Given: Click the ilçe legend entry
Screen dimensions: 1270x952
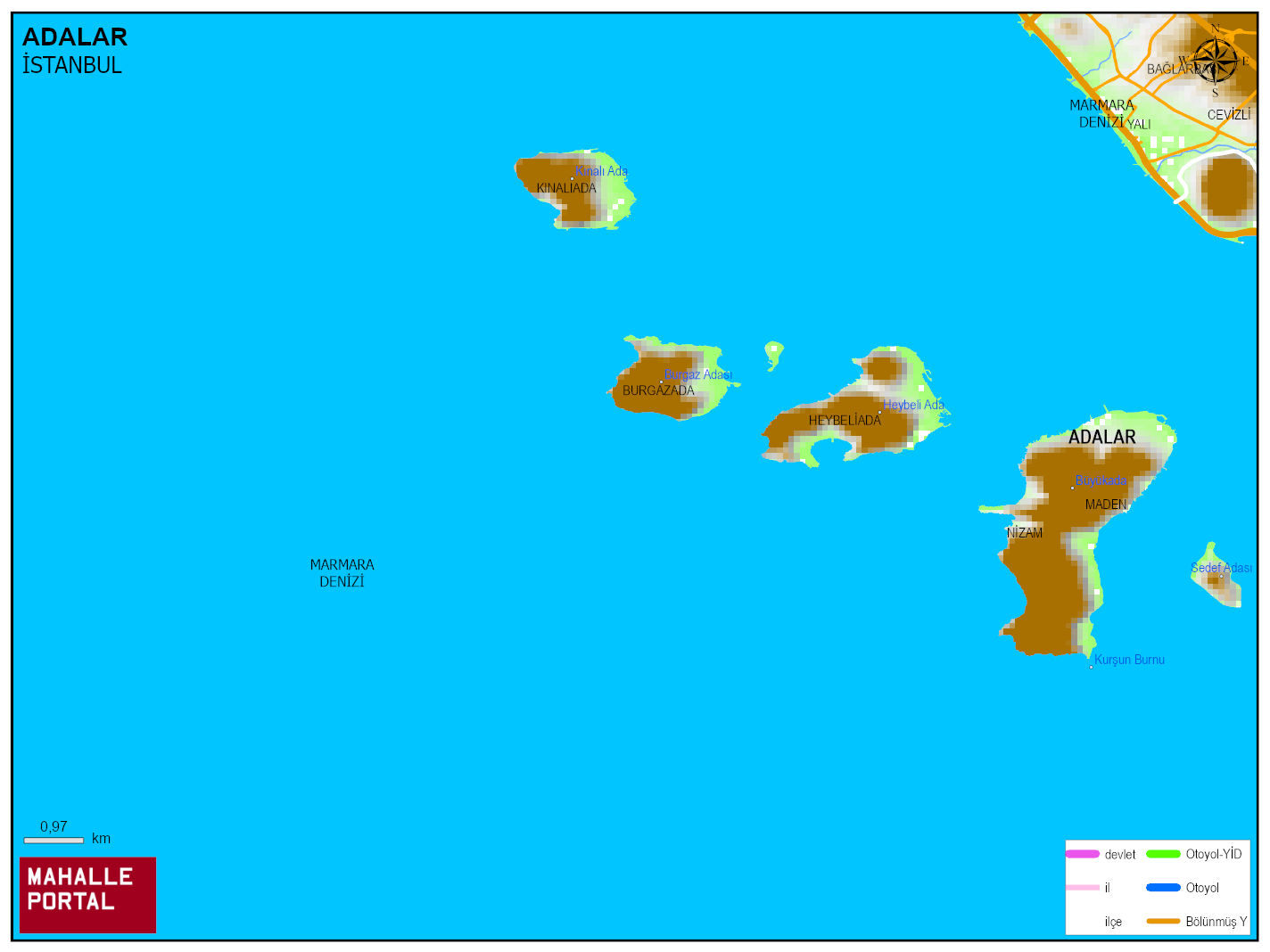Looking at the screenshot, I should [x=1113, y=922].
